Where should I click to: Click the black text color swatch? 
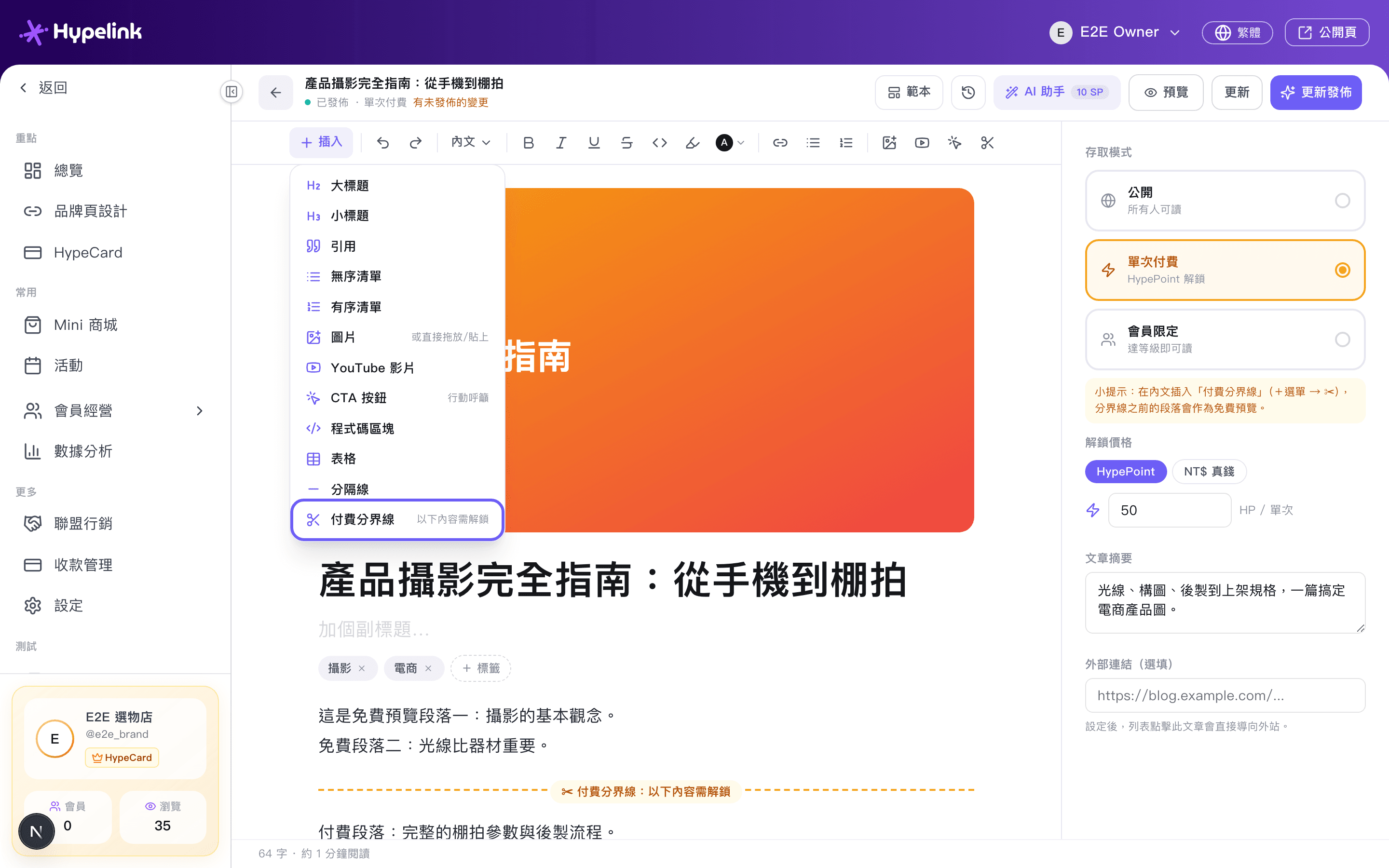coord(724,142)
